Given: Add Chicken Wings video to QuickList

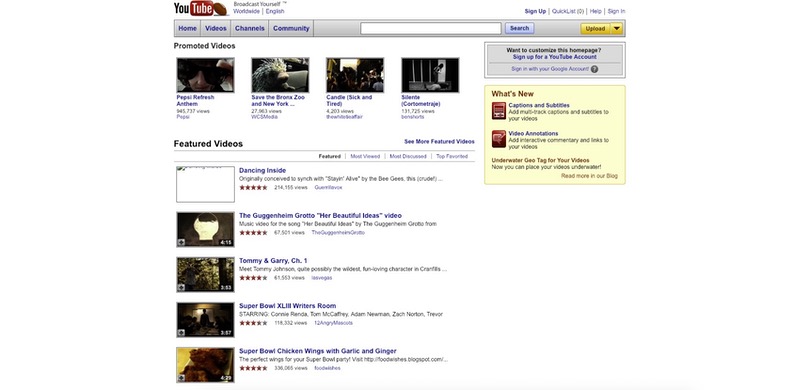Looking at the screenshot, I should coord(181,378).
